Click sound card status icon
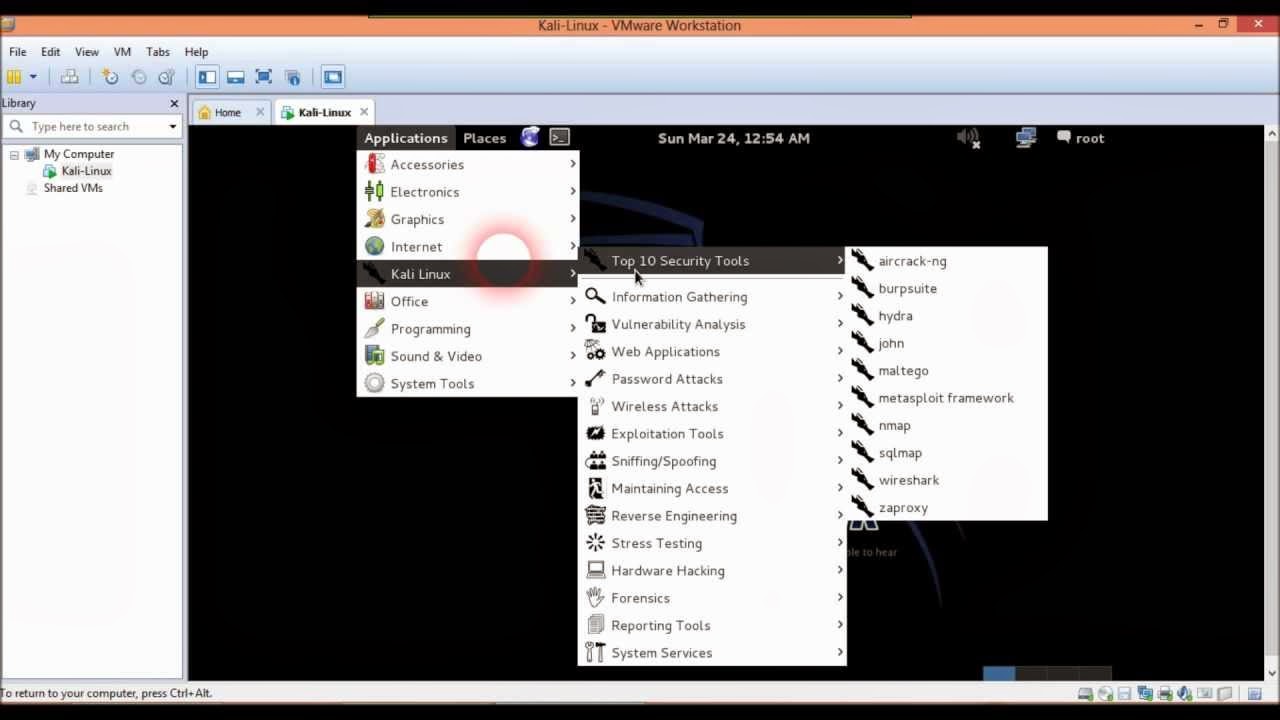The image size is (1280, 720). coord(1185,694)
